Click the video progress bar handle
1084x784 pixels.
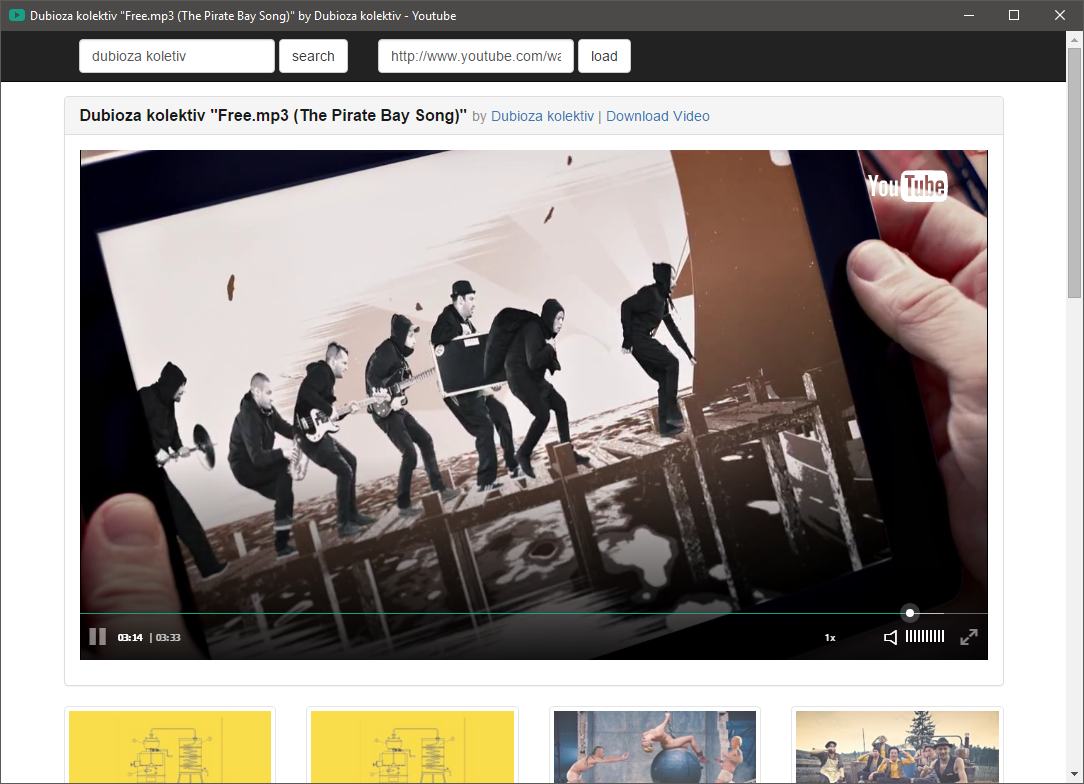pos(910,613)
